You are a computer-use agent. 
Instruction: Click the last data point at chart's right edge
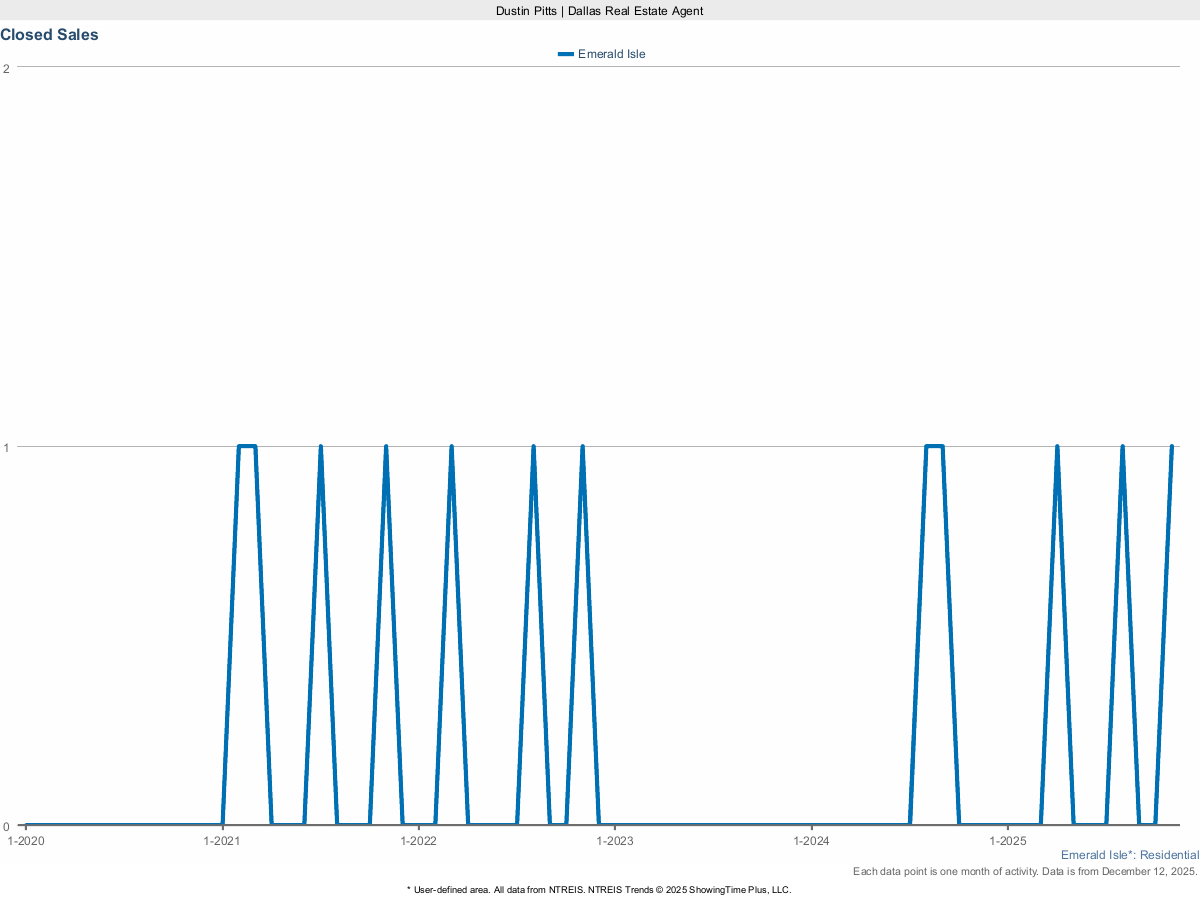[1171, 446]
